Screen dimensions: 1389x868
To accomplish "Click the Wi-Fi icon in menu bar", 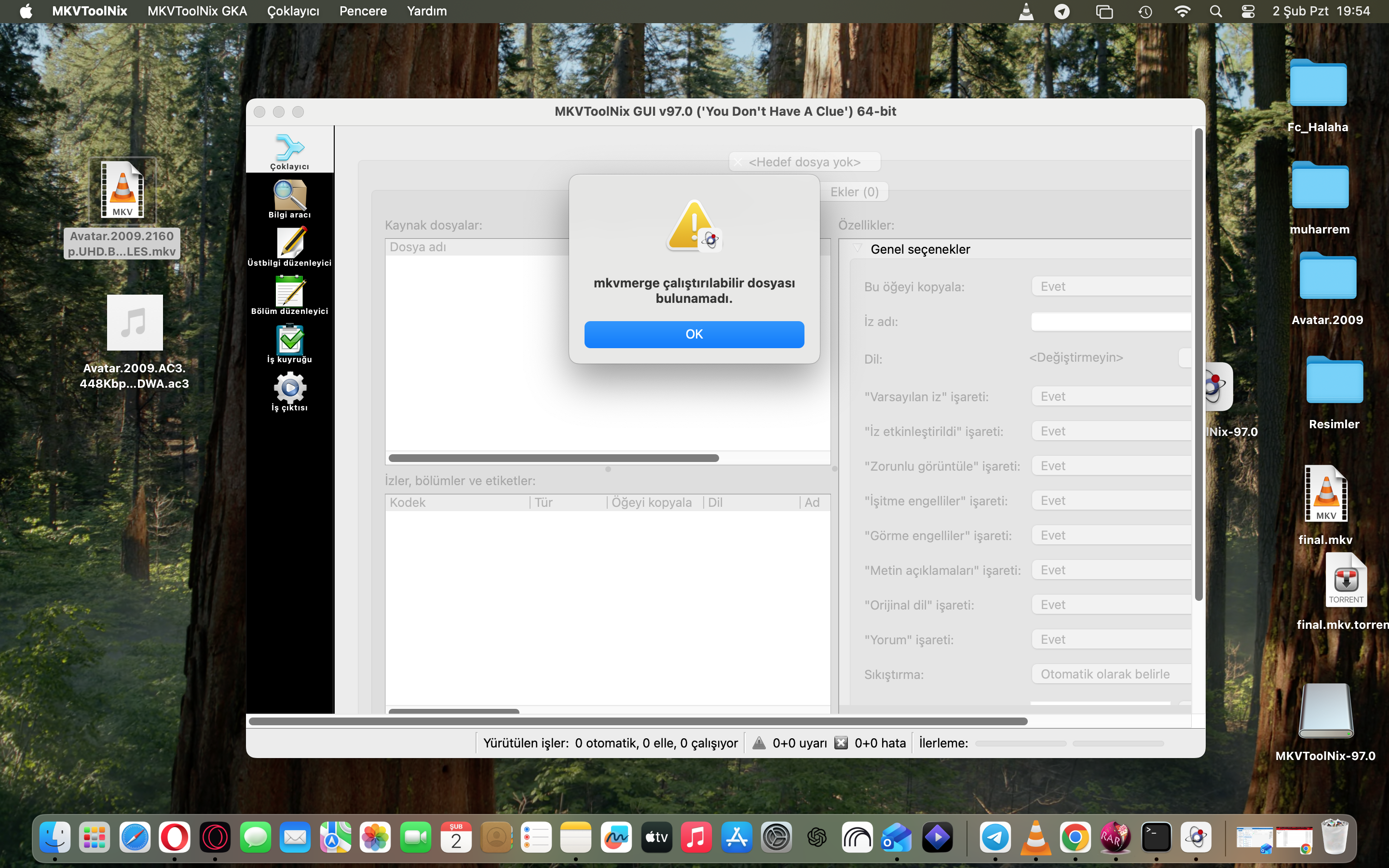I will tap(1182, 12).
